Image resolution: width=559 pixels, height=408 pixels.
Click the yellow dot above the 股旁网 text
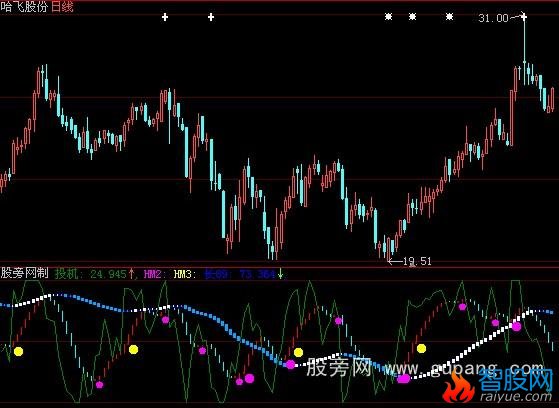click(x=298, y=353)
